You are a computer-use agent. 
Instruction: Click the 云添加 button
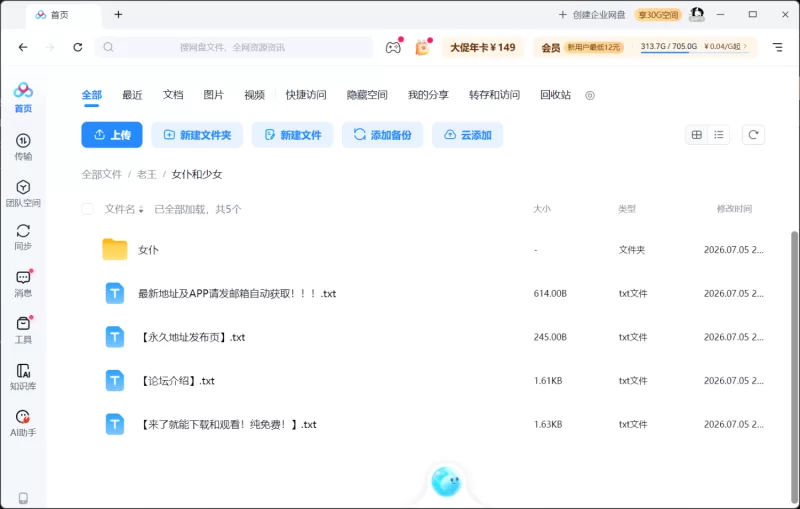click(467, 135)
